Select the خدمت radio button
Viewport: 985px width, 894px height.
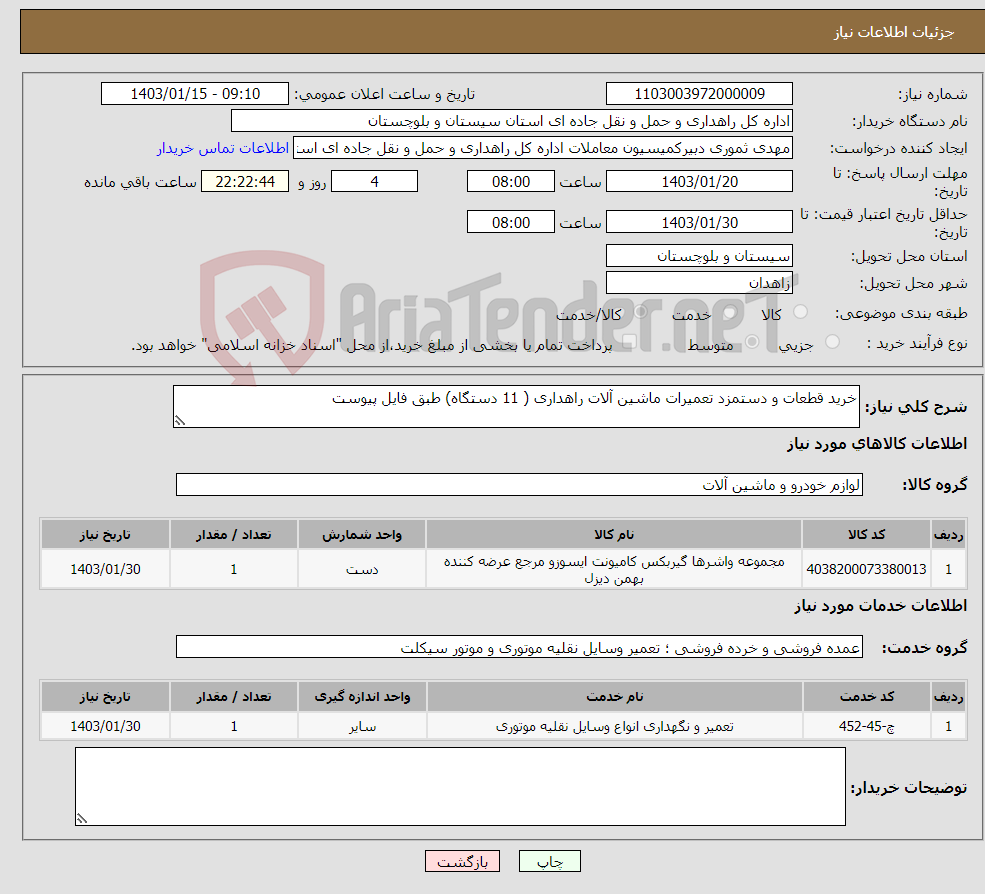(x=730, y=312)
